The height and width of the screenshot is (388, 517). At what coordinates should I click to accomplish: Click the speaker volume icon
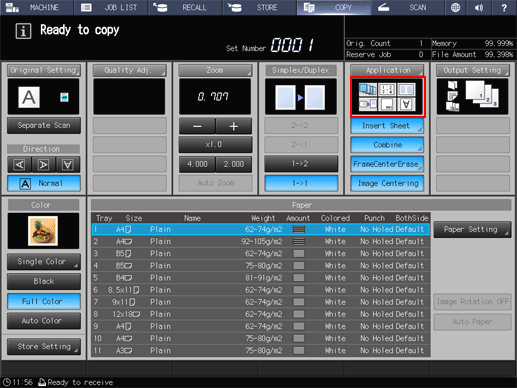[x=479, y=7]
